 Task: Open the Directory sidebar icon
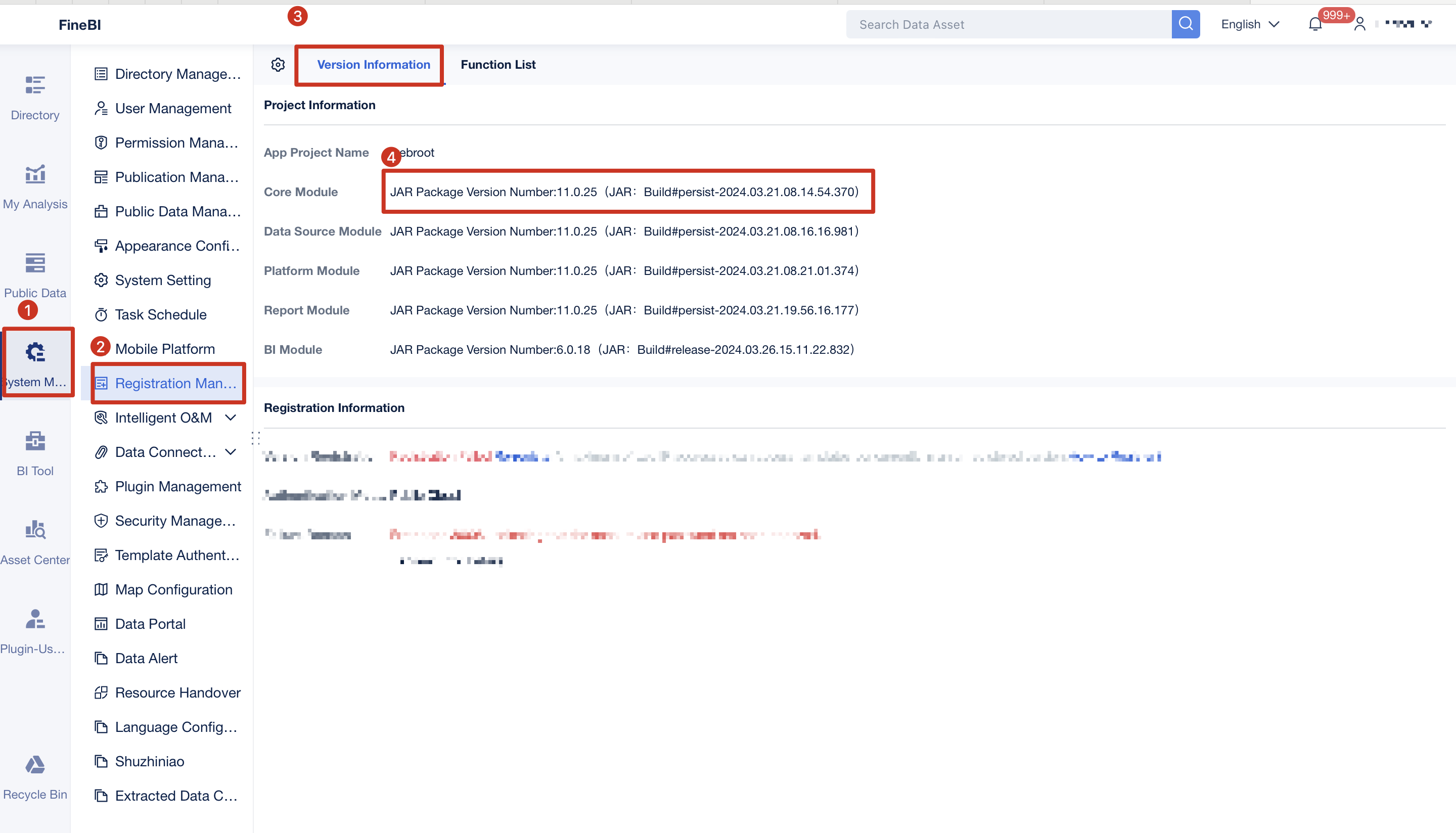[x=35, y=86]
